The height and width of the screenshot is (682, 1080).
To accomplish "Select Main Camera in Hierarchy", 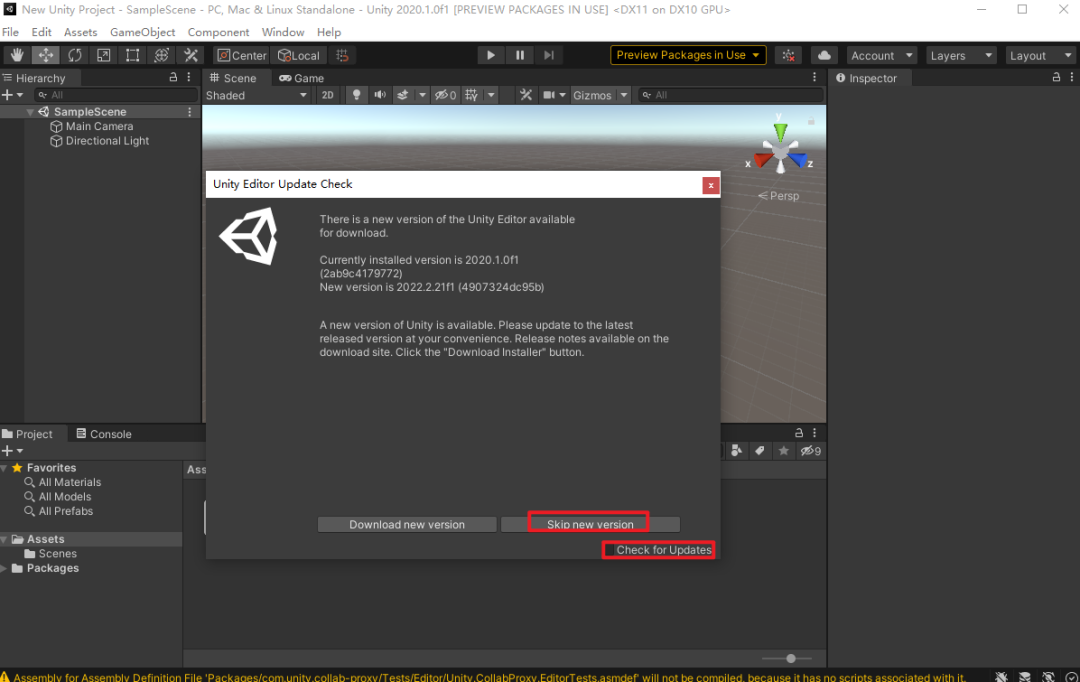I will (99, 127).
